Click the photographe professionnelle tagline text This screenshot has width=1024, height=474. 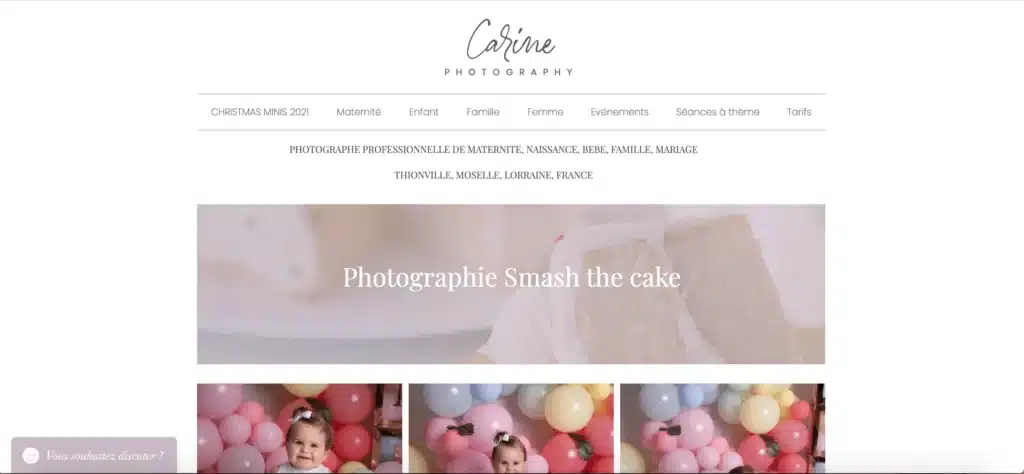pos(493,150)
